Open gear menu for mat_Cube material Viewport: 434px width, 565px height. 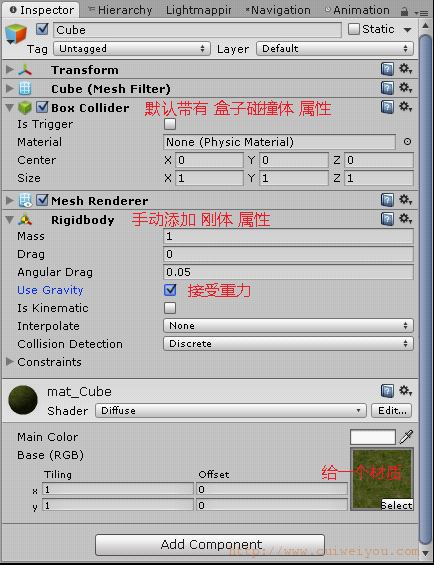405,390
